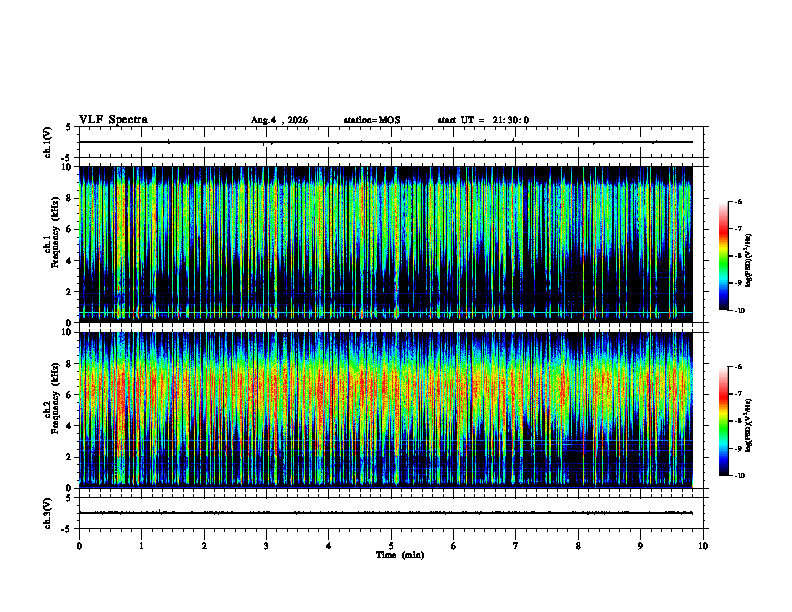Select the "start UT = 21:30: 0" label
The height and width of the screenshot is (612, 792).
(x=483, y=120)
